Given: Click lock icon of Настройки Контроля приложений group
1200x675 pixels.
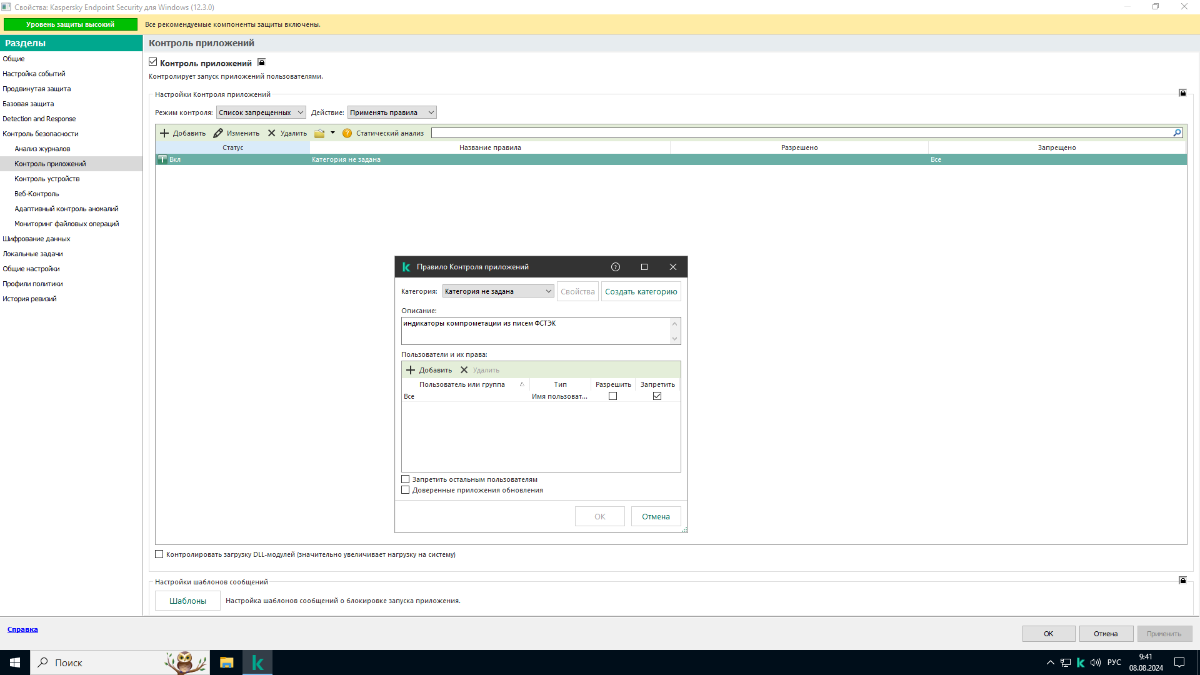Looking at the screenshot, I should tap(1182, 93).
